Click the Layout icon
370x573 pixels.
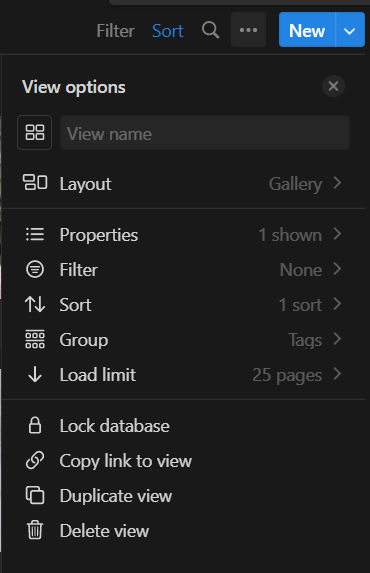pyautogui.click(x=35, y=183)
